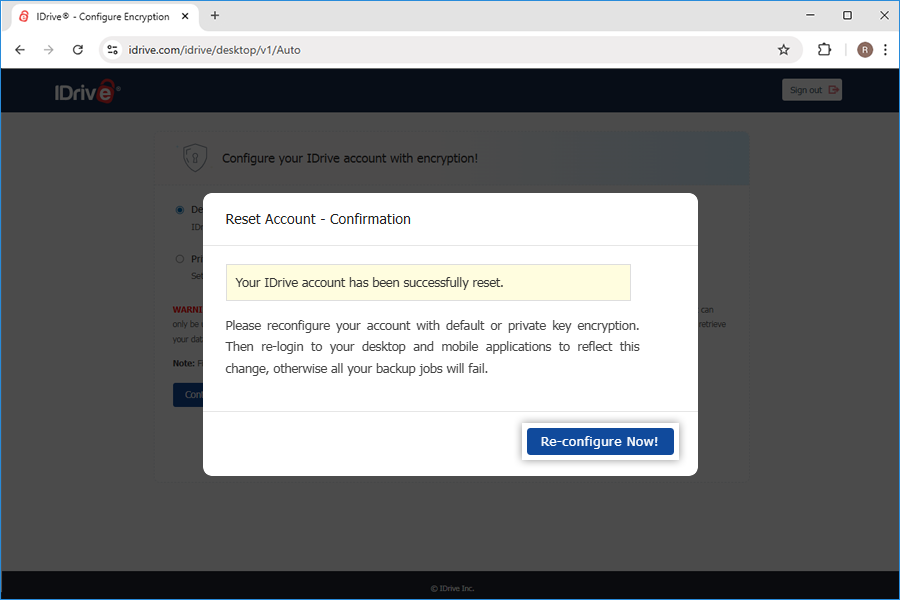Click the 'successfully reset' message text

tap(369, 282)
